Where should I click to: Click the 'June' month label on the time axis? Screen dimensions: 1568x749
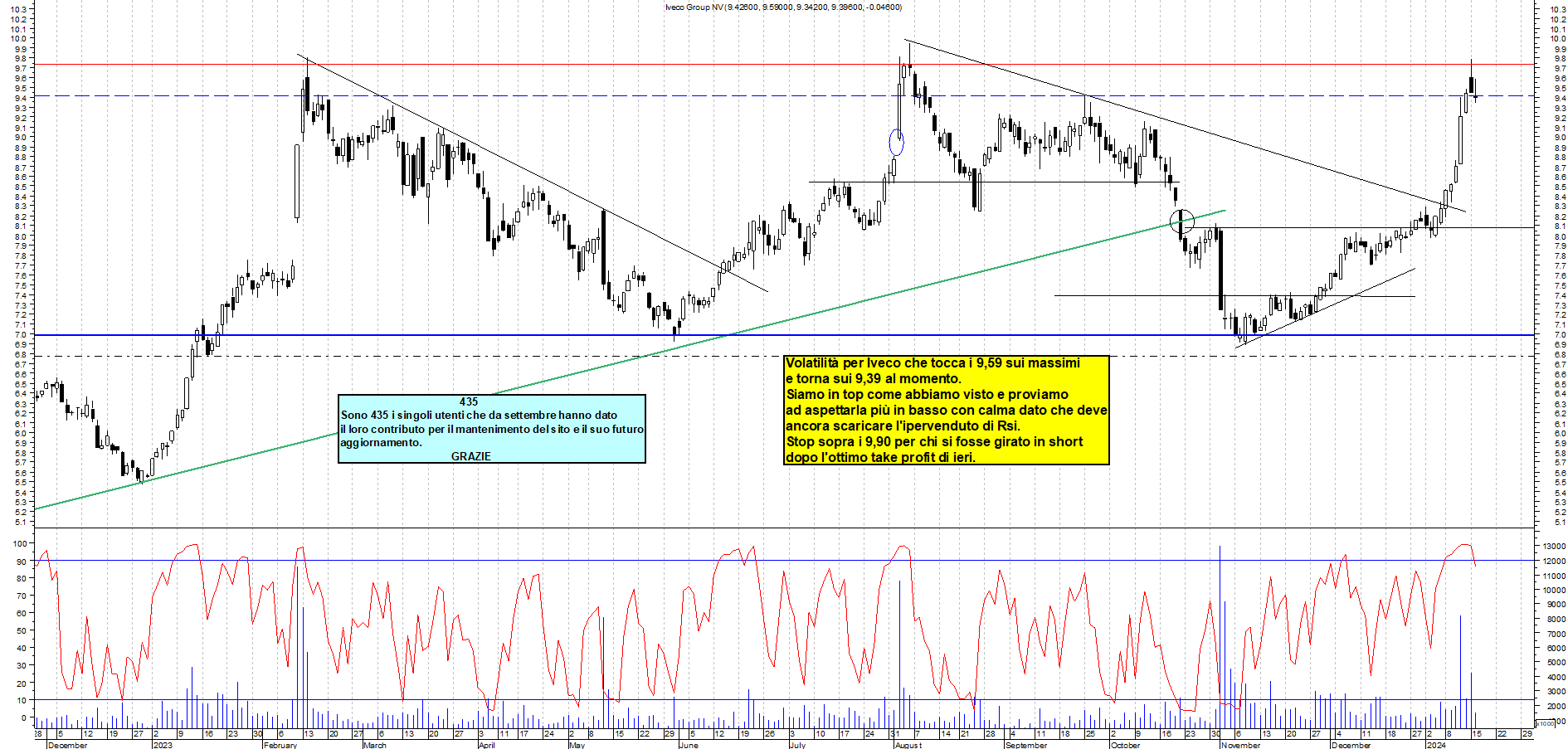click(689, 745)
